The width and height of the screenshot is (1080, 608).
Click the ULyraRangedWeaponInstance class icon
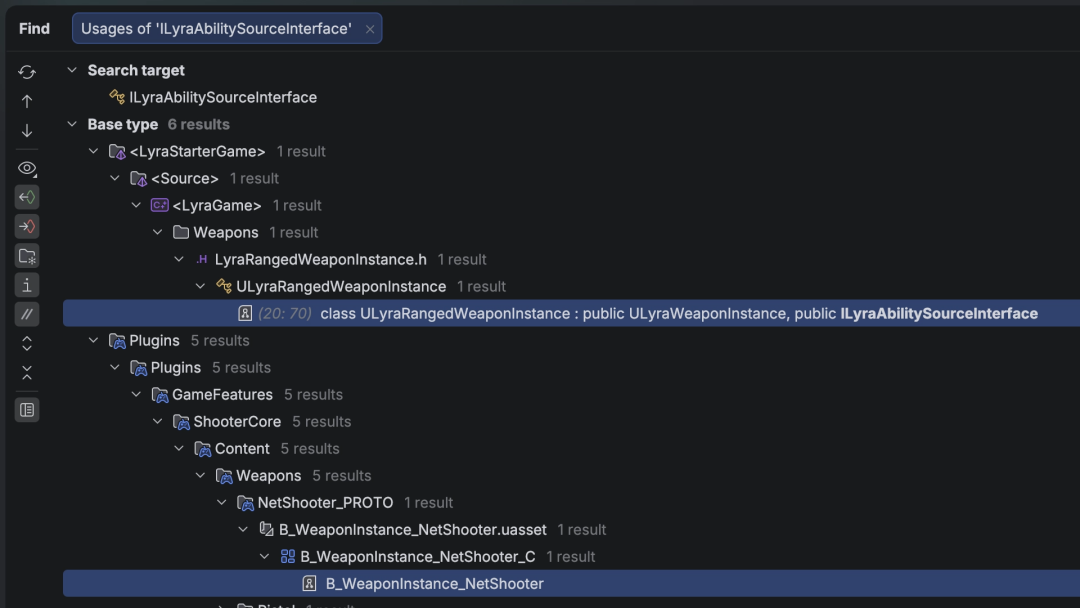224,286
